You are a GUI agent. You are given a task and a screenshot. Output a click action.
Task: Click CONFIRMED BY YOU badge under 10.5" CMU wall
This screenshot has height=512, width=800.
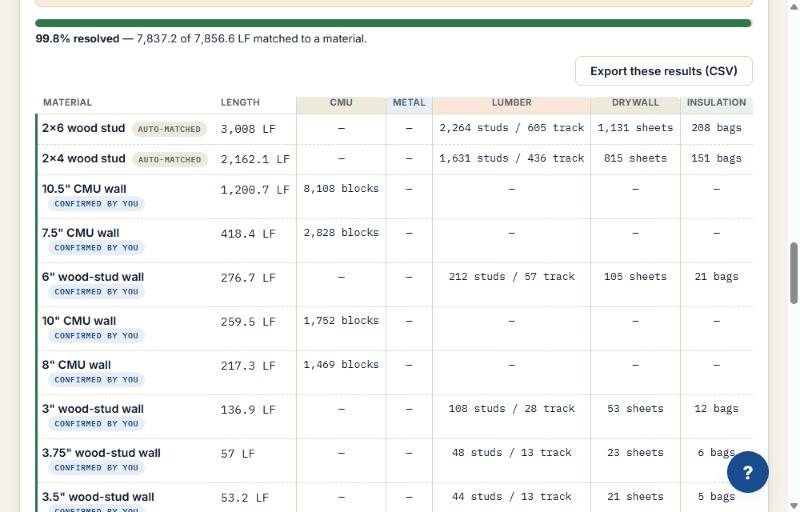point(96,203)
